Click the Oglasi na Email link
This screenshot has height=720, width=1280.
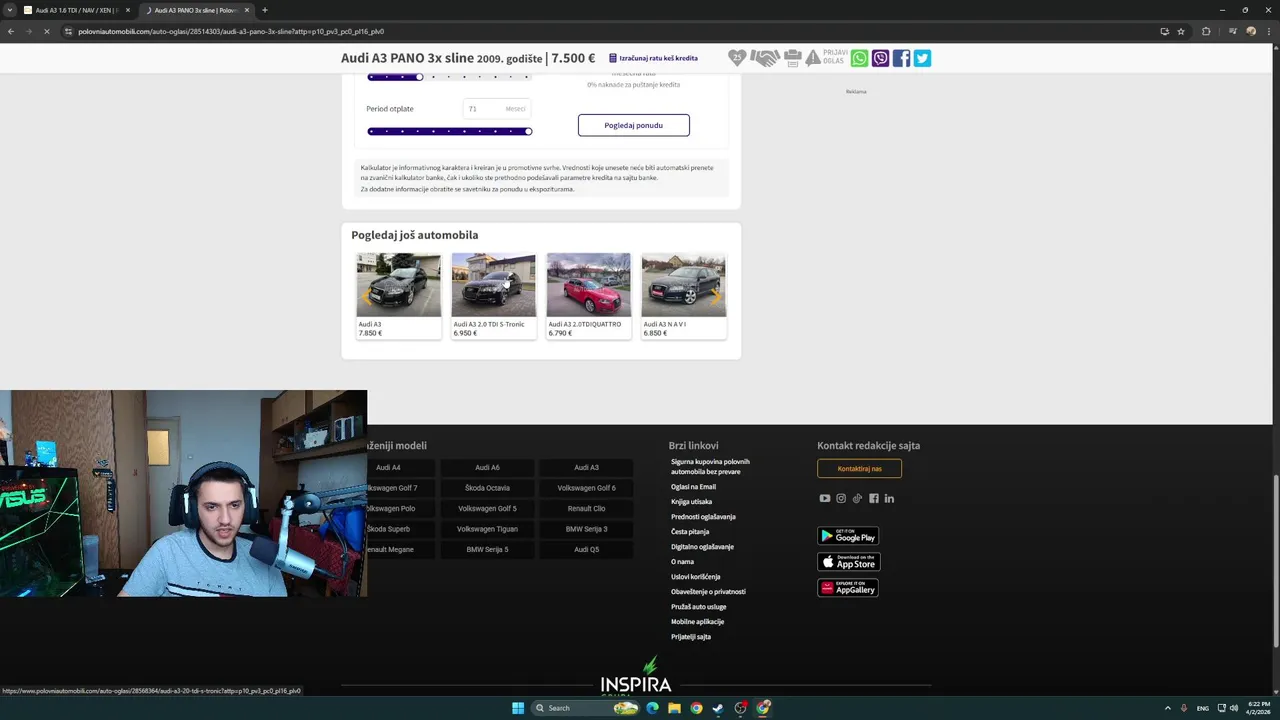pyautogui.click(x=693, y=487)
